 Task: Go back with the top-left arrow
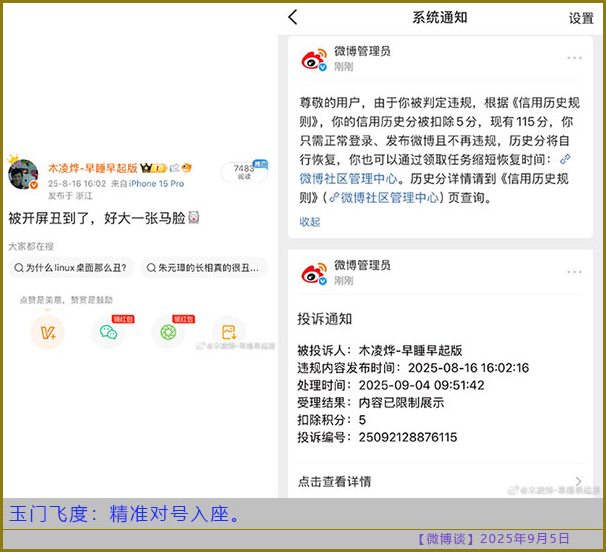pyautogui.click(x=293, y=17)
